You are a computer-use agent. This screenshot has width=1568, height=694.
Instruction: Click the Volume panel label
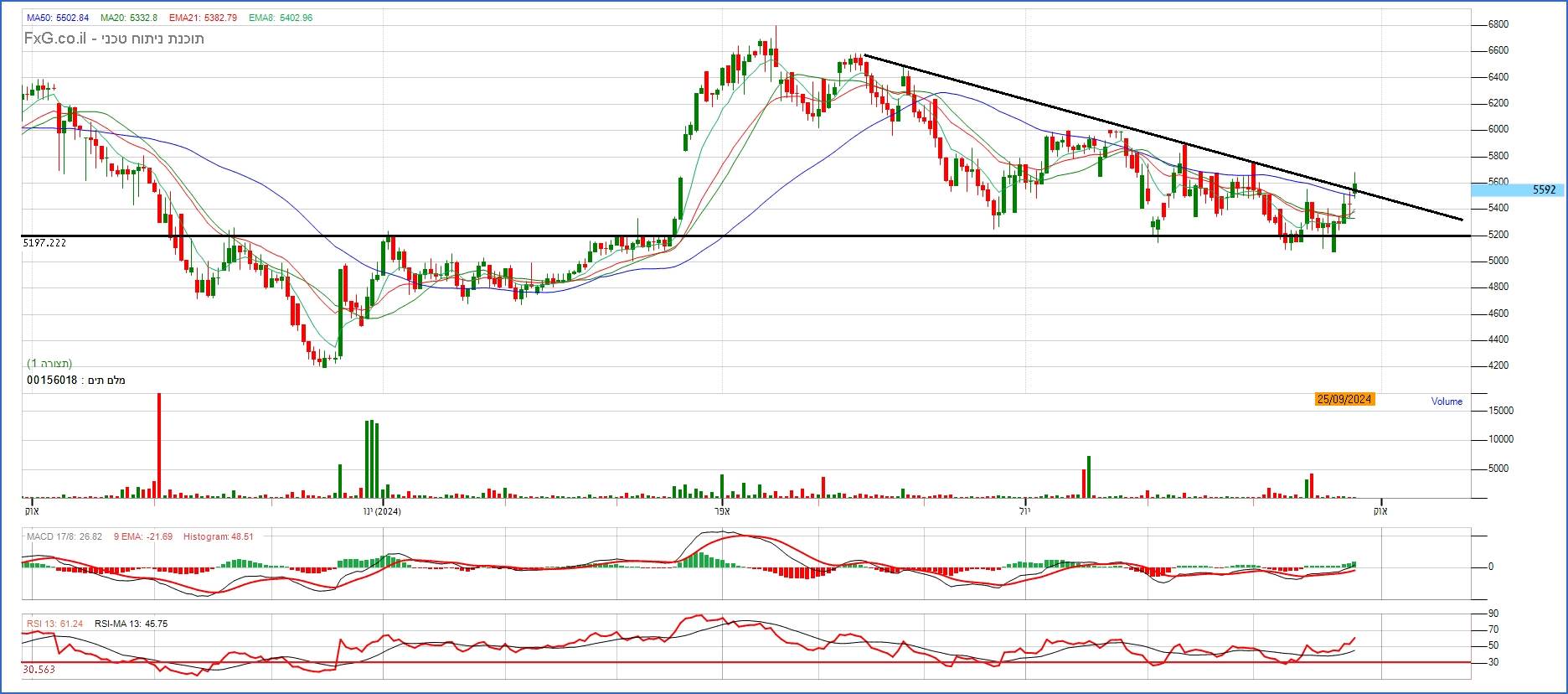[x=1447, y=401]
